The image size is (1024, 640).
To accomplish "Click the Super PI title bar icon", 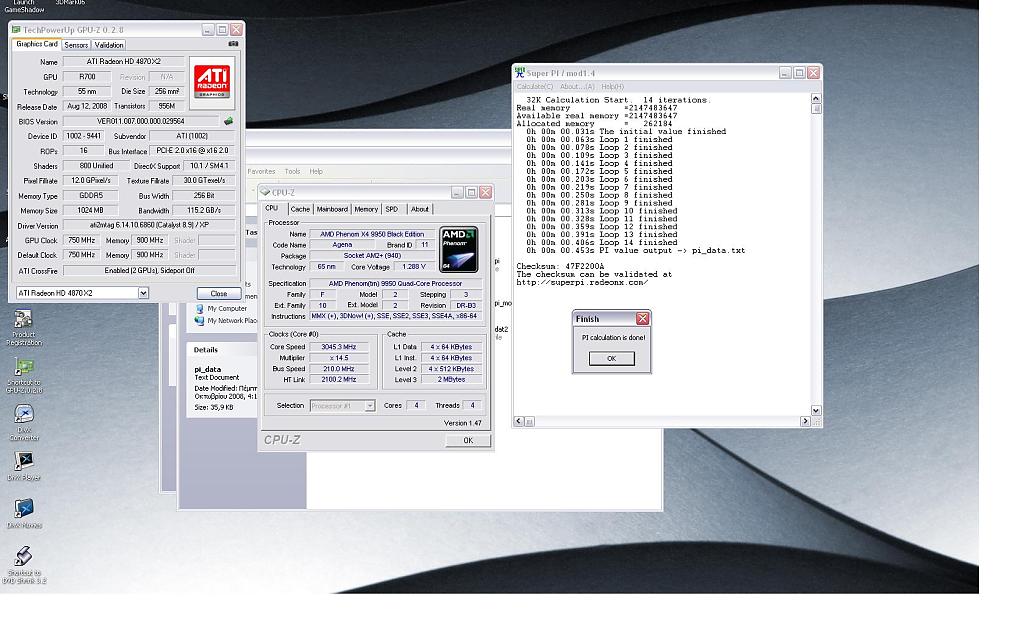I will [520, 72].
